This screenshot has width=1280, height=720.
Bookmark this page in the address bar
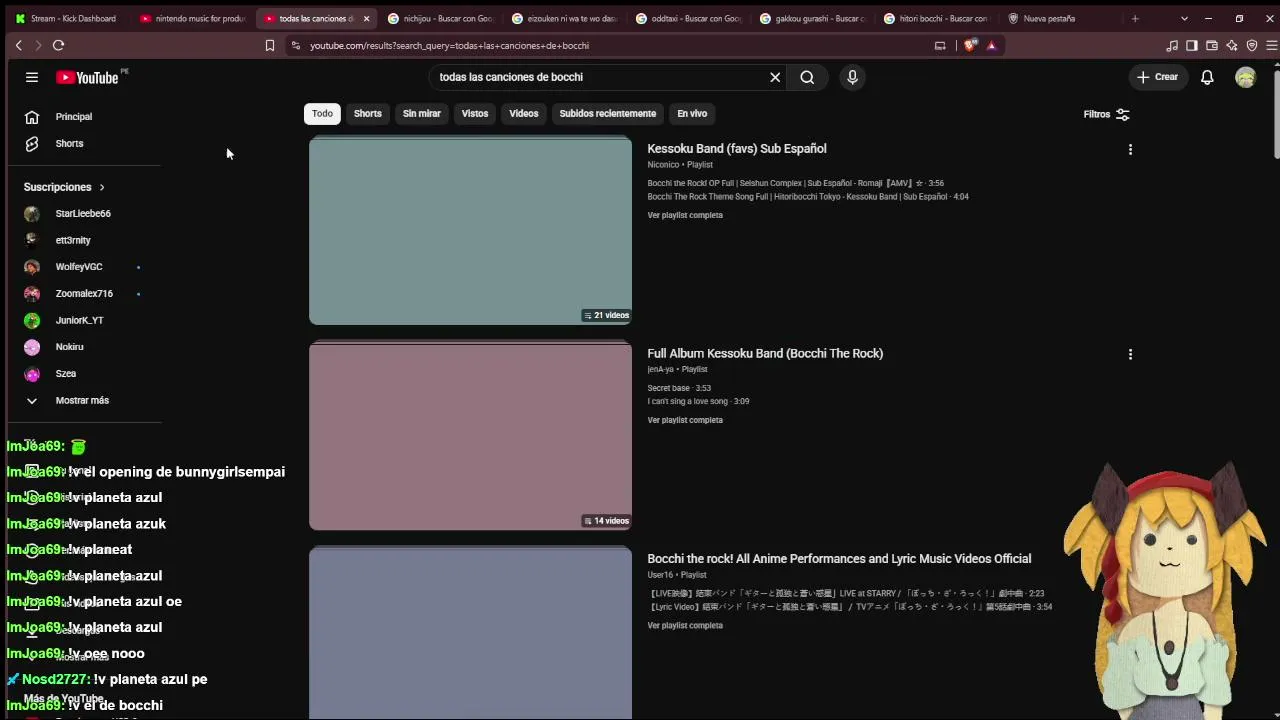(x=269, y=45)
